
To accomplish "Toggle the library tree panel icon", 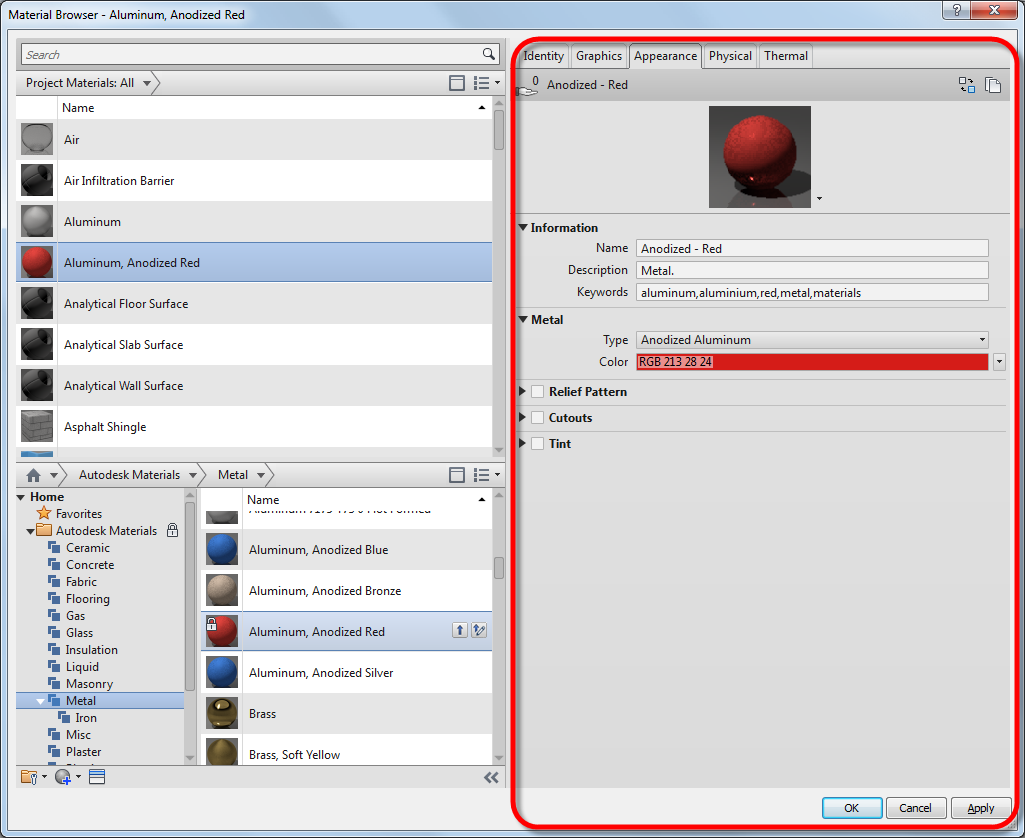I will (457, 475).
